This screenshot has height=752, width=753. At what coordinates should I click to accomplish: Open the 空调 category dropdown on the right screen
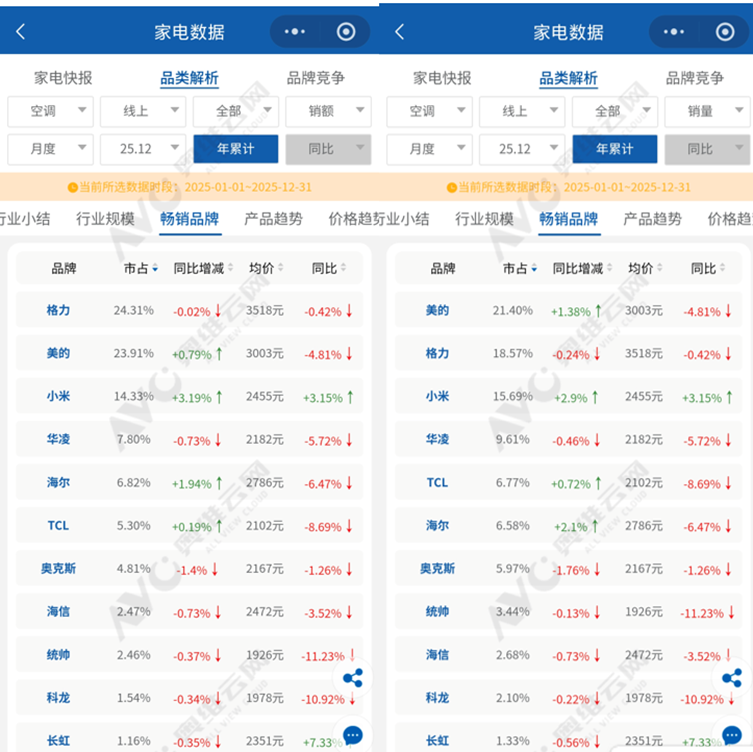(x=430, y=111)
